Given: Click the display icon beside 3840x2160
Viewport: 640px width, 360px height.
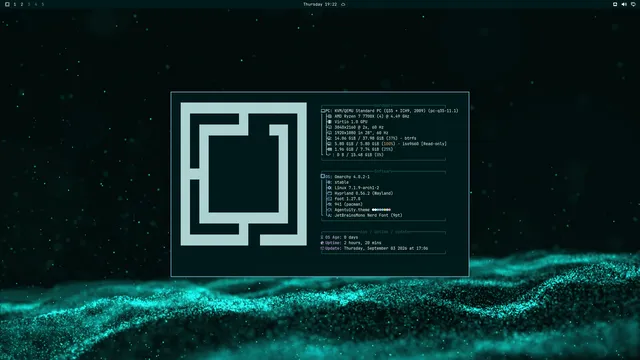Looking at the screenshot, I should pos(329,127).
